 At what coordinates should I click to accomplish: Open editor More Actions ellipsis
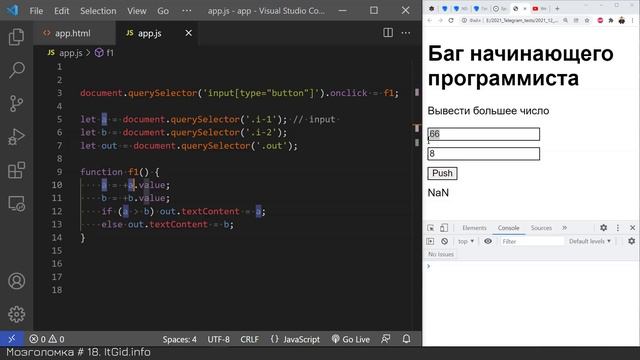pos(406,33)
